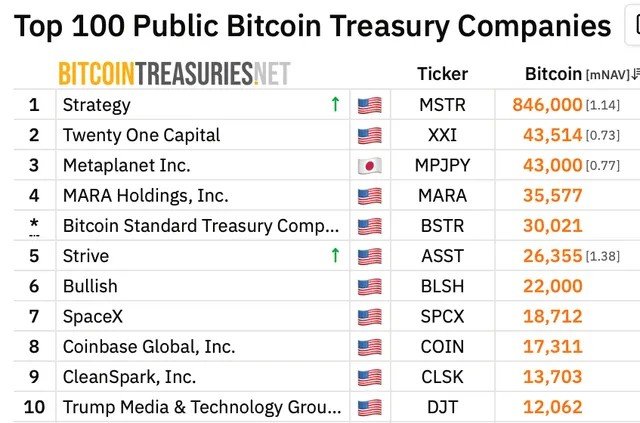This screenshot has width=640, height=423.
Task: Open the Twenty One Capital company link
Action: point(141,135)
